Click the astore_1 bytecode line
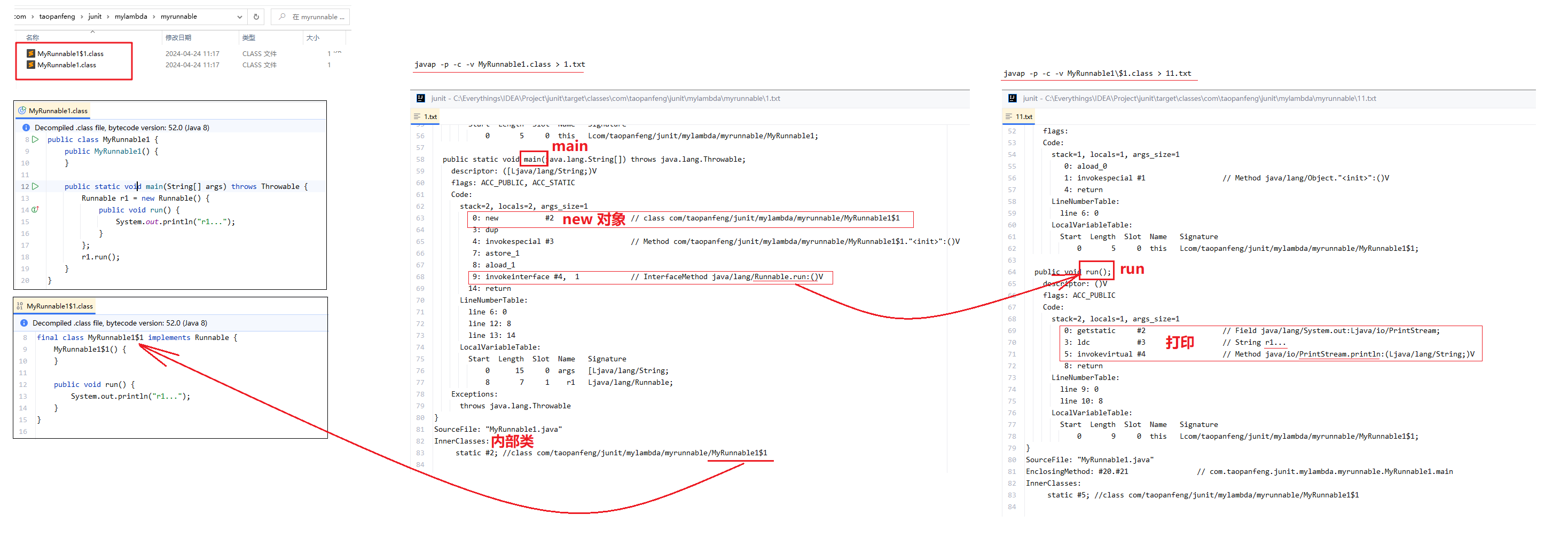Viewport: 1568px width, 554px height. tap(496, 253)
